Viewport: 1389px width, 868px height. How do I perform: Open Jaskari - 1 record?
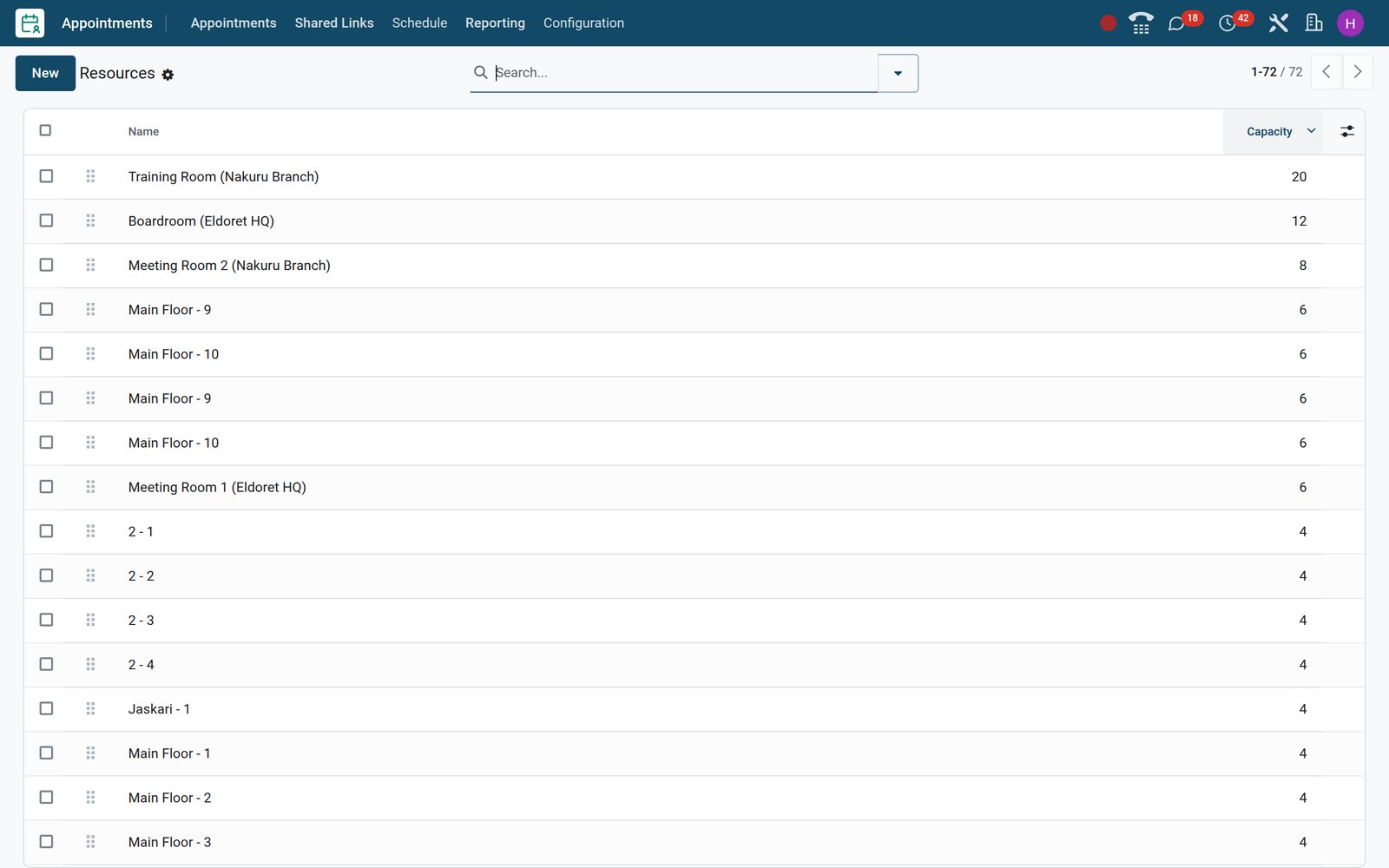(x=159, y=709)
